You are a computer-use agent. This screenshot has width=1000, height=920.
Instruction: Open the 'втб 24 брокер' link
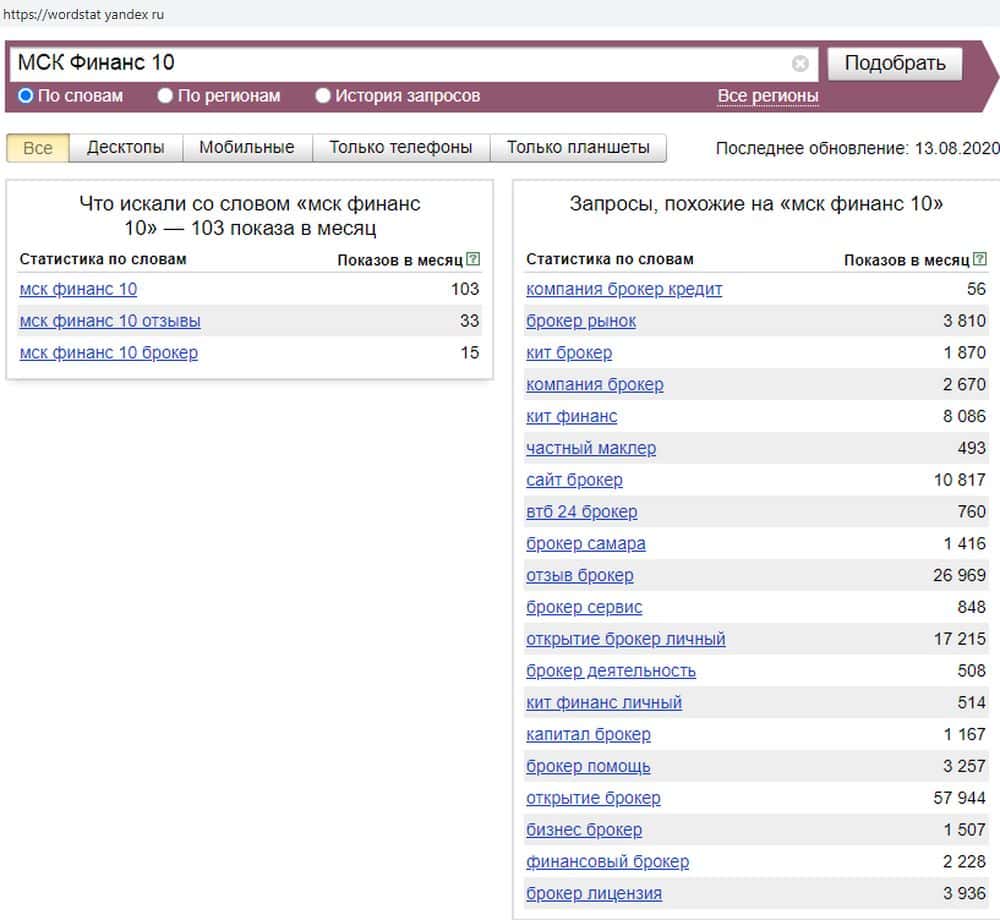coord(581,512)
